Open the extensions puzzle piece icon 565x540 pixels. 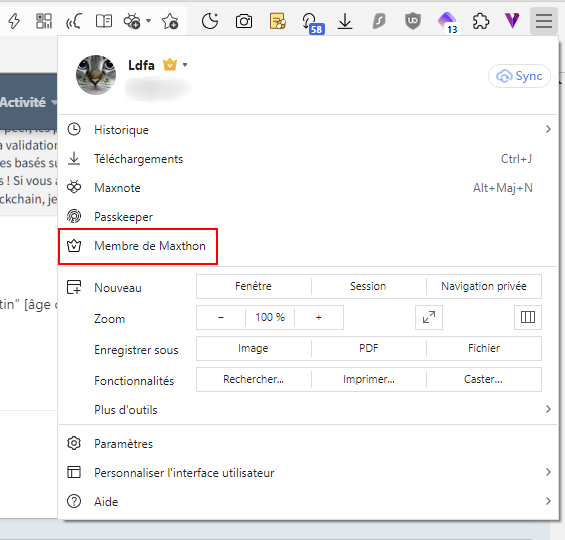(x=481, y=21)
